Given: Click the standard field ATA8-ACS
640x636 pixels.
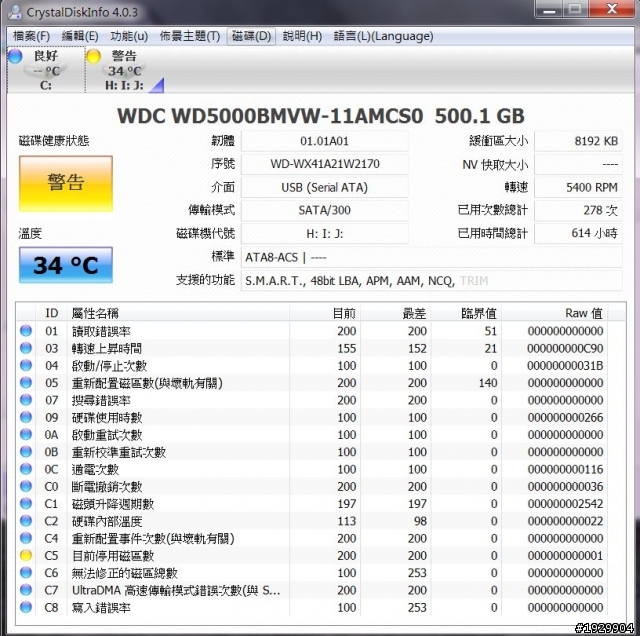Looking at the screenshot, I should click(x=431, y=257).
